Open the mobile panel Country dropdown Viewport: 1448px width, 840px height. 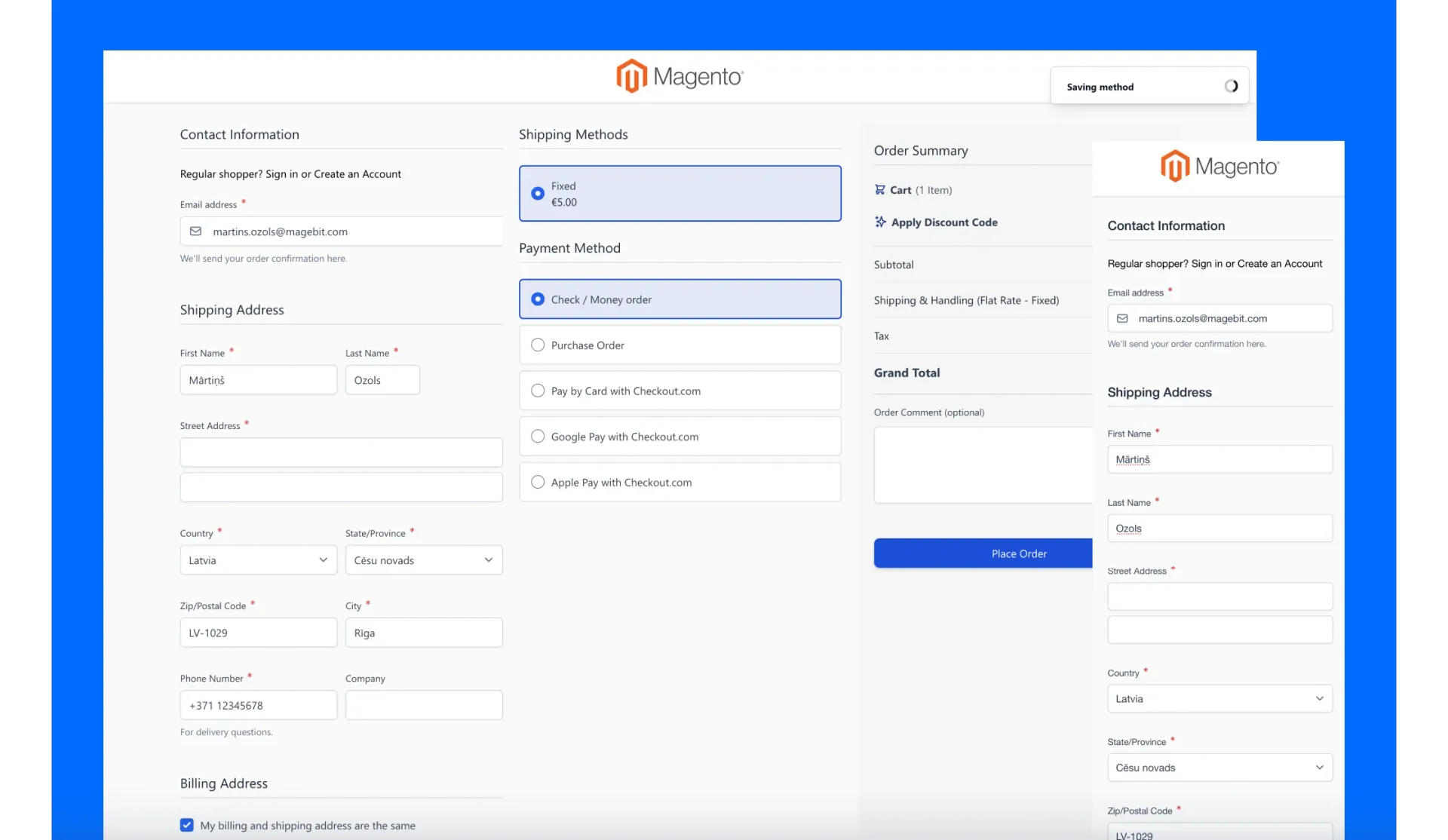tap(1219, 698)
